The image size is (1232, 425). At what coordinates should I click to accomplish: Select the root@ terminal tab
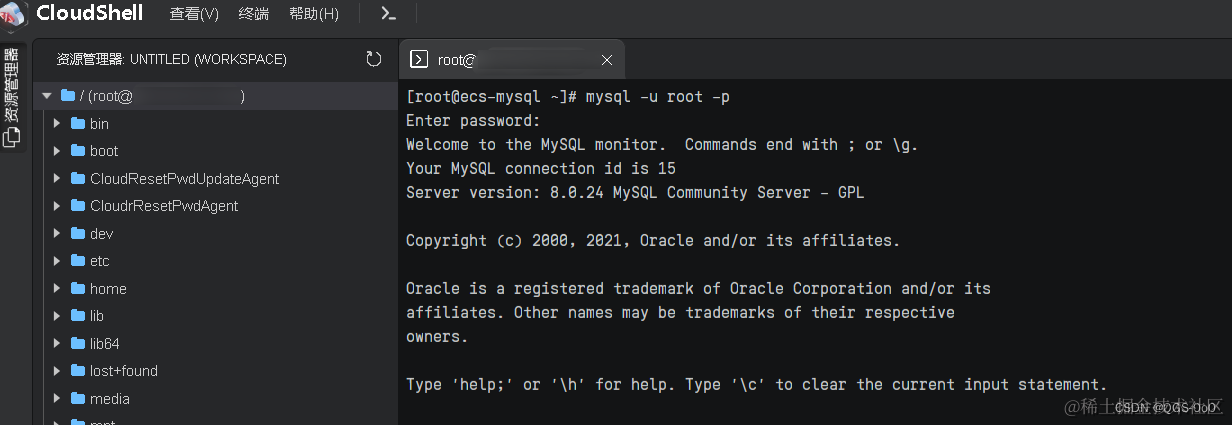[x=512, y=60]
